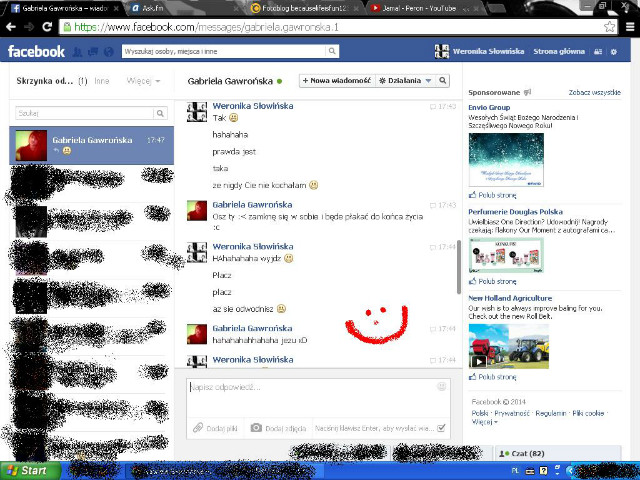
Task: Open Weronika Słowińska profile link in header
Action: [x=488, y=51]
